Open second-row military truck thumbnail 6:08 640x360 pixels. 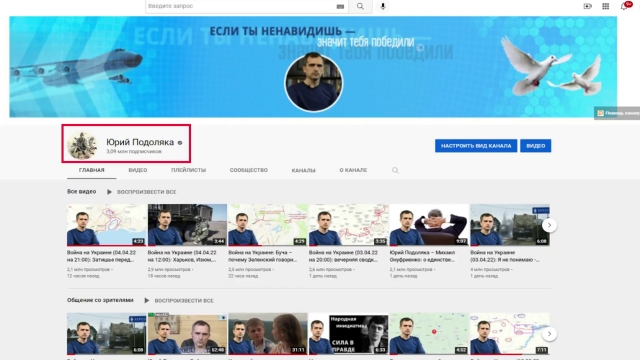[x=107, y=333]
